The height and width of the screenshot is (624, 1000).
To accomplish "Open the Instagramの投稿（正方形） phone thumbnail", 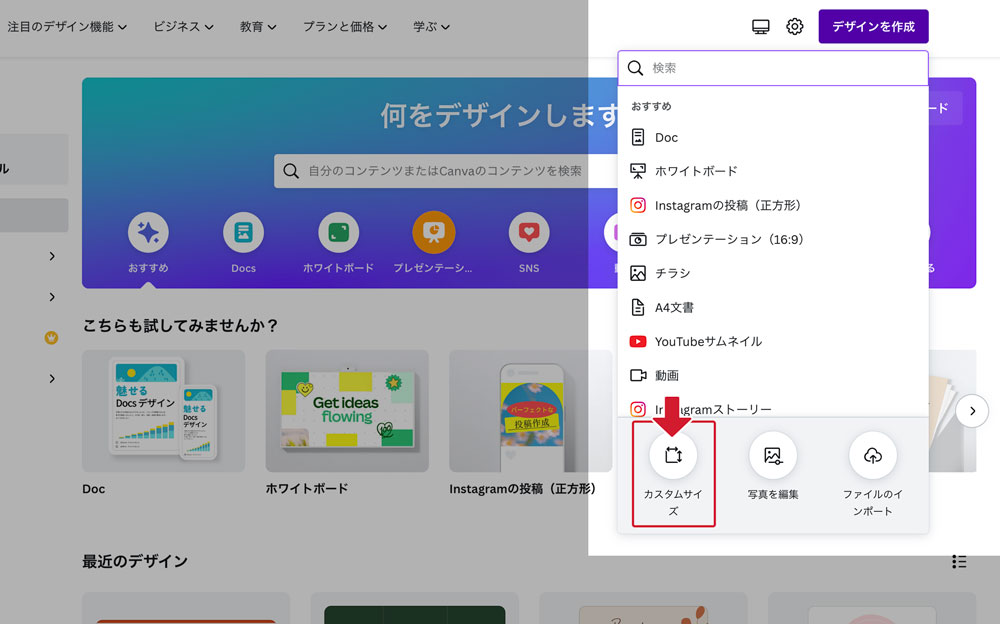I will 531,411.
